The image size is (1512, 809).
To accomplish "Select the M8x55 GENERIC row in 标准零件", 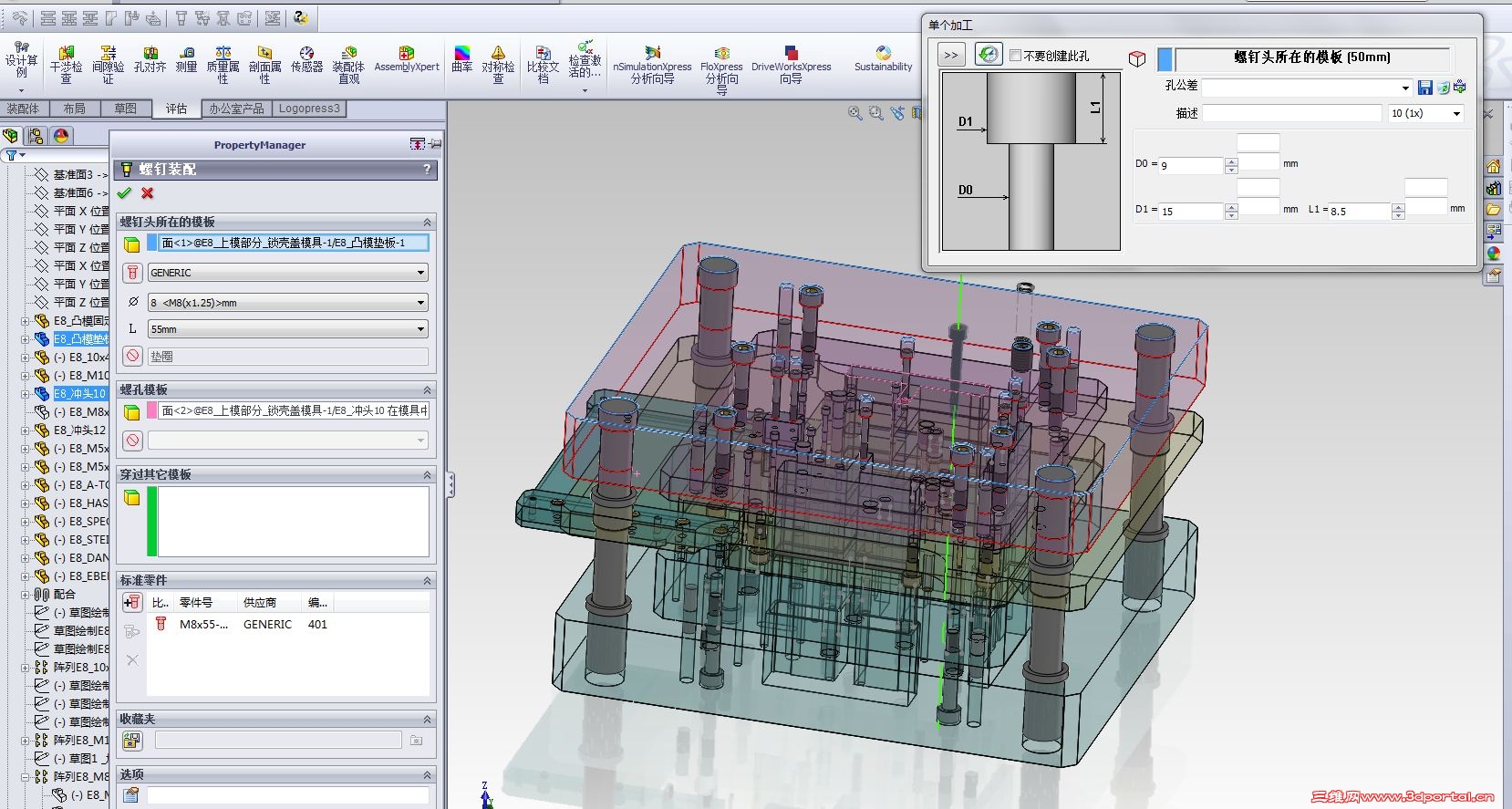I will click(287, 625).
